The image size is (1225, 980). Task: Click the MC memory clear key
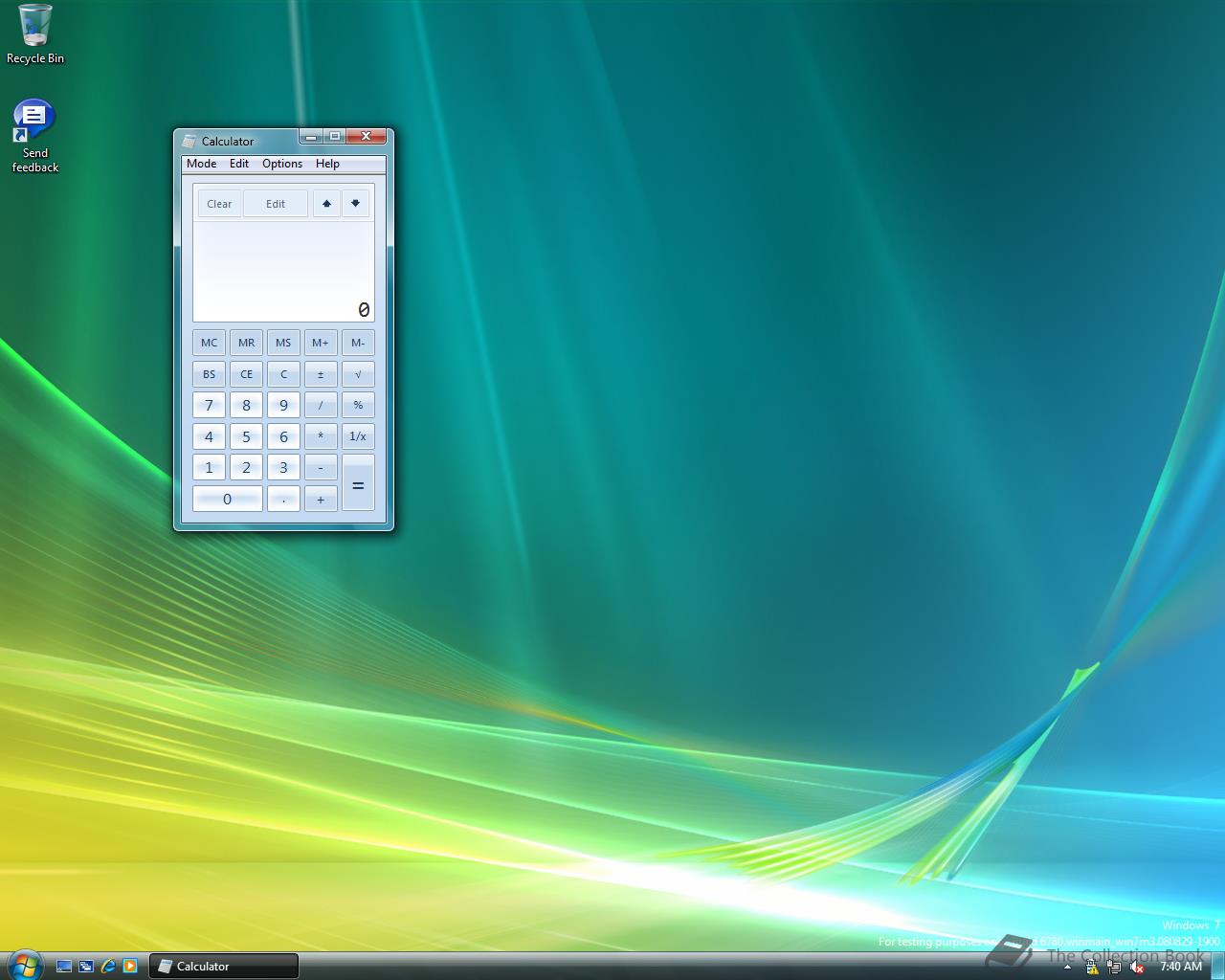point(210,343)
